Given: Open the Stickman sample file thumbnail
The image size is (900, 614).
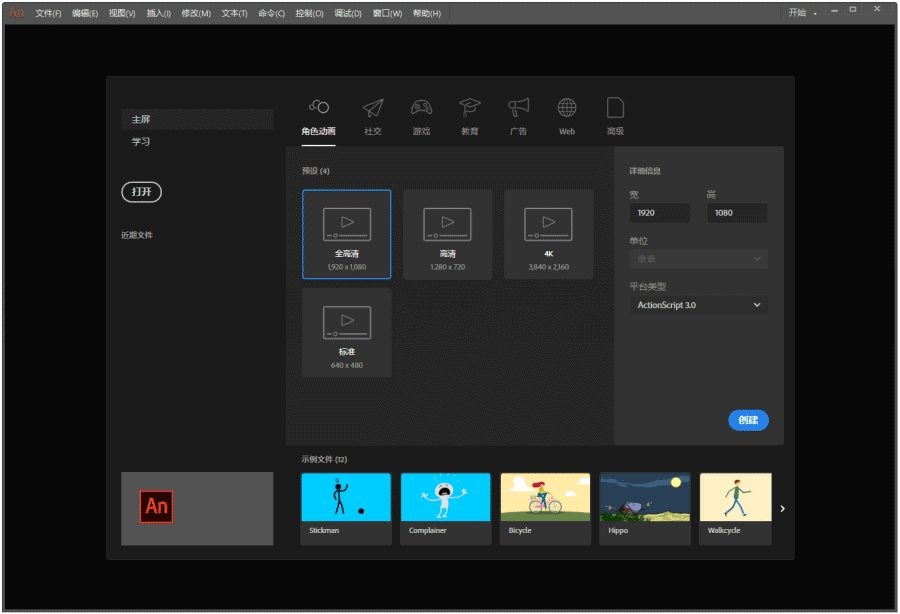Looking at the screenshot, I should click(x=345, y=495).
